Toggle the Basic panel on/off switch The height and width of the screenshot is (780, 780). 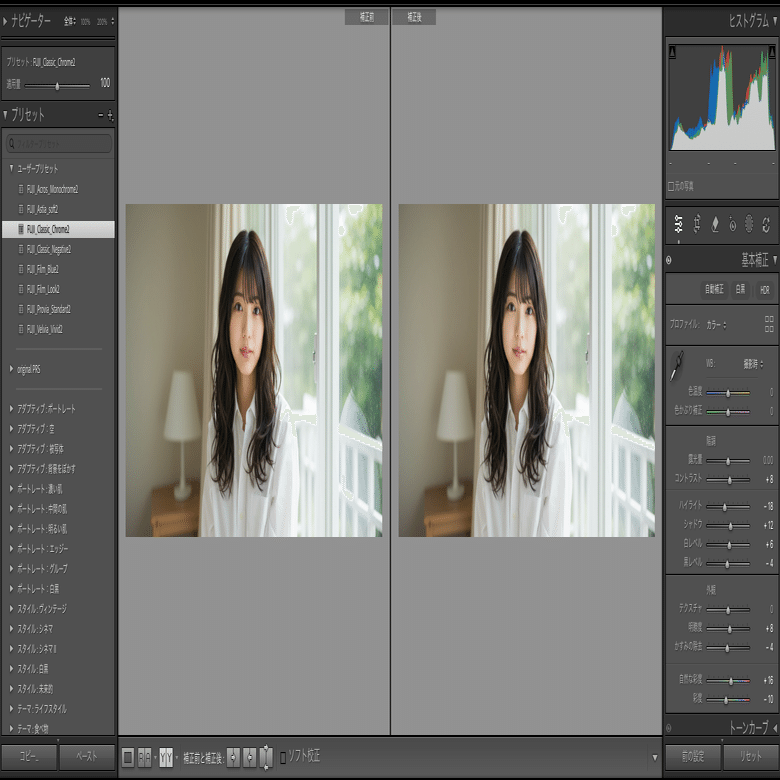point(669,260)
